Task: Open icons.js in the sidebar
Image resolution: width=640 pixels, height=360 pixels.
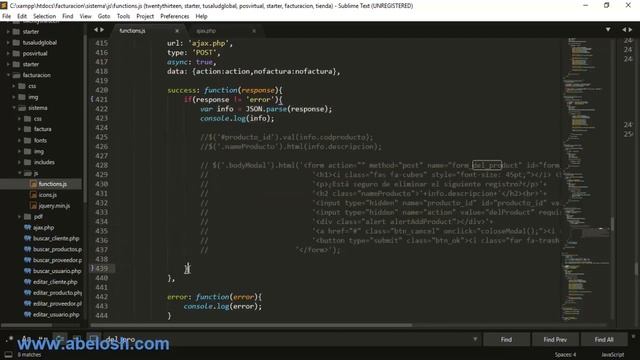Action: 48,195
